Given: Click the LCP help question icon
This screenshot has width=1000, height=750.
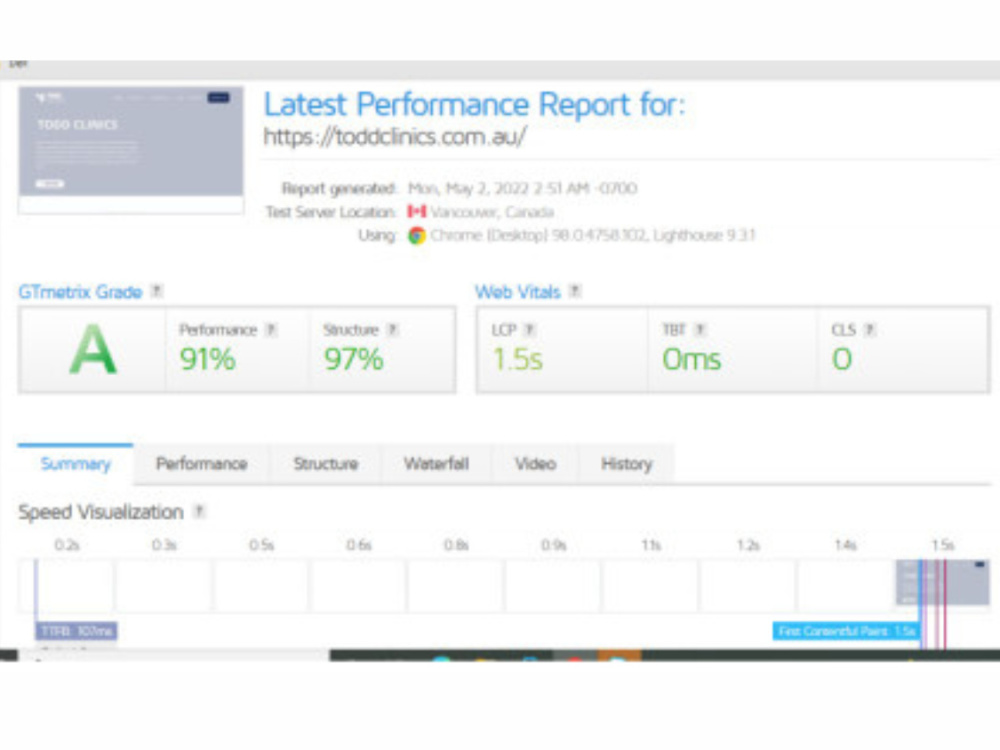Looking at the screenshot, I should point(529,330).
